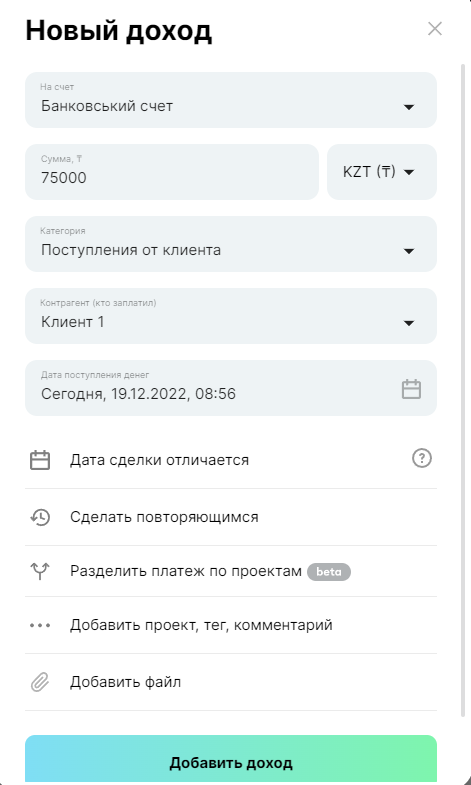The width and height of the screenshot is (471, 785).
Task: Choose Сделать повторяющимся option
Action: tap(164, 517)
